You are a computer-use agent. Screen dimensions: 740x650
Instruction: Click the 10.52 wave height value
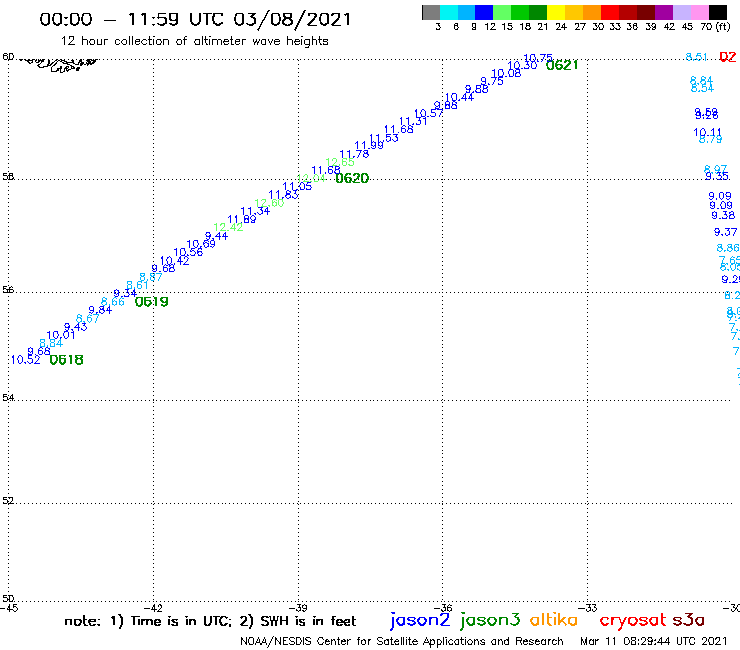[25, 360]
